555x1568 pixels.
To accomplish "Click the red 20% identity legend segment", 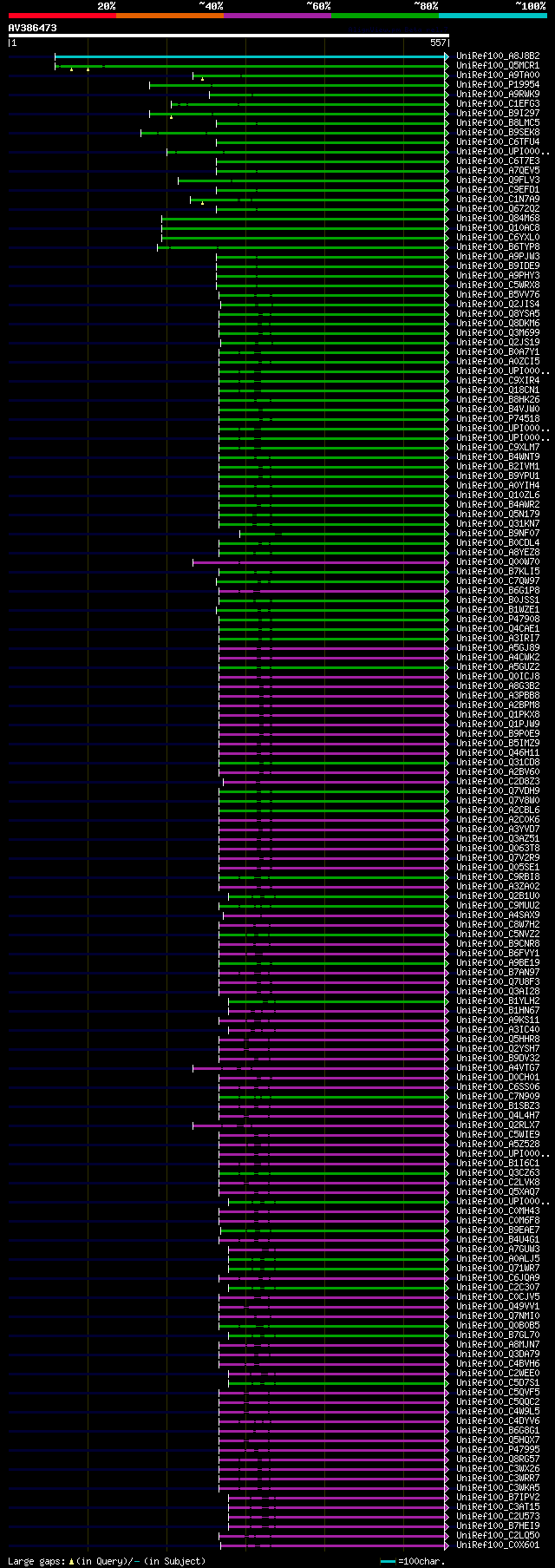I will coord(62,15).
